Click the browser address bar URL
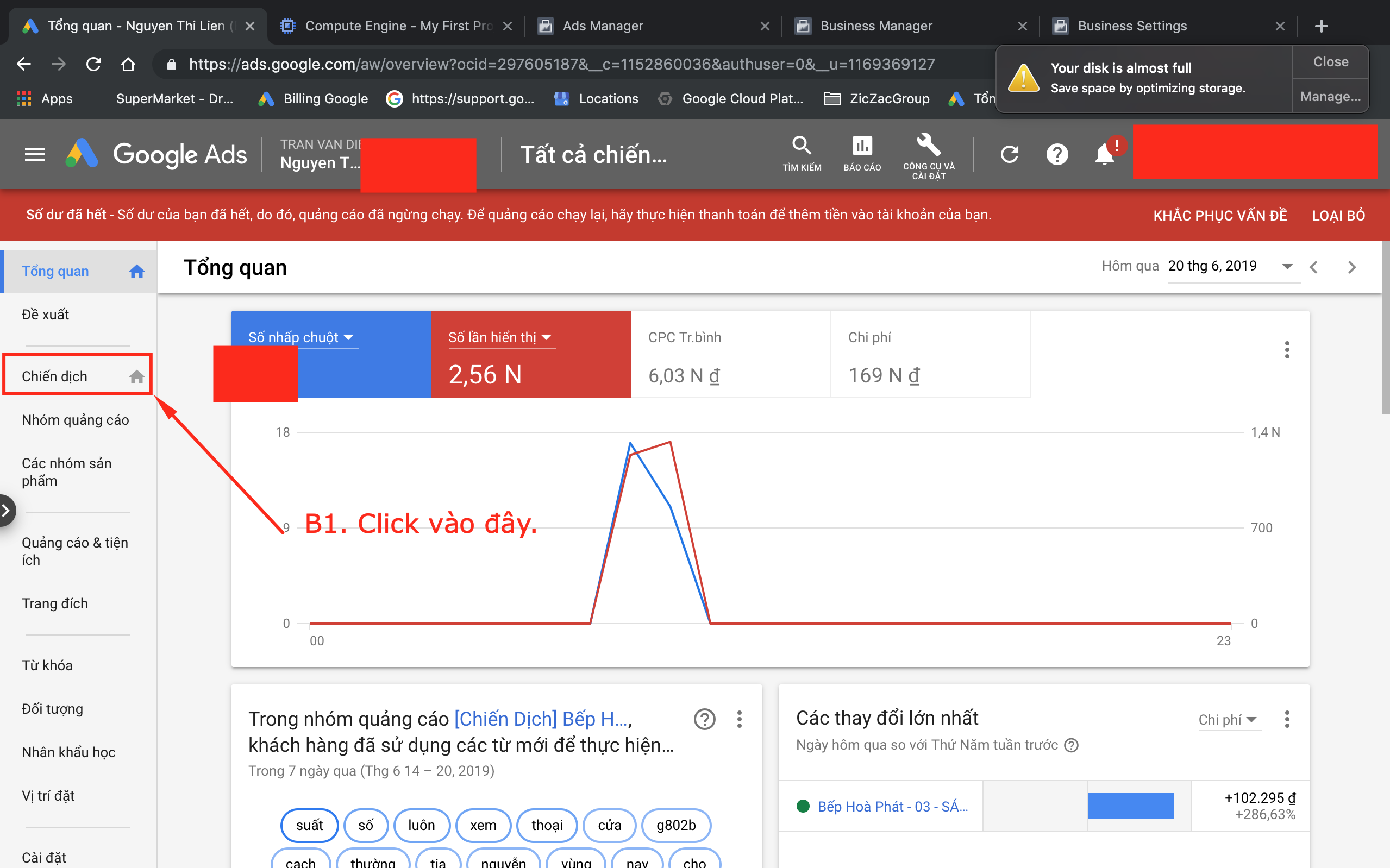This screenshot has height=868, width=1390. tap(561, 64)
